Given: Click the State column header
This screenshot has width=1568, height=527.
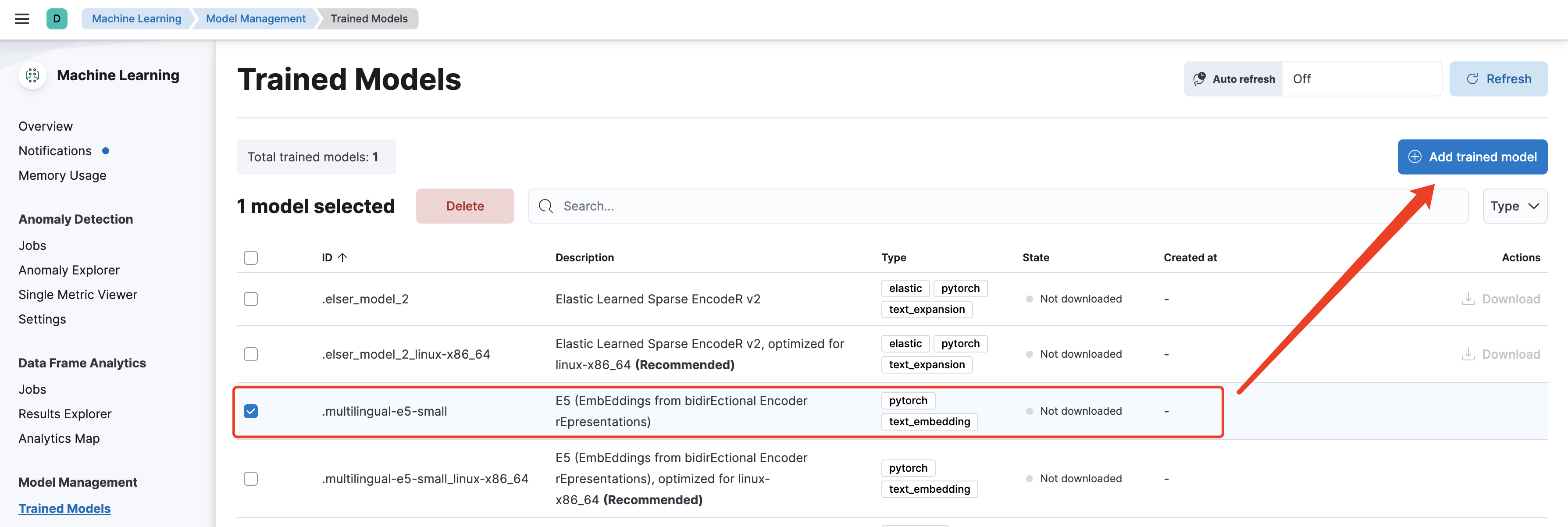Looking at the screenshot, I should [x=1035, y=257].
